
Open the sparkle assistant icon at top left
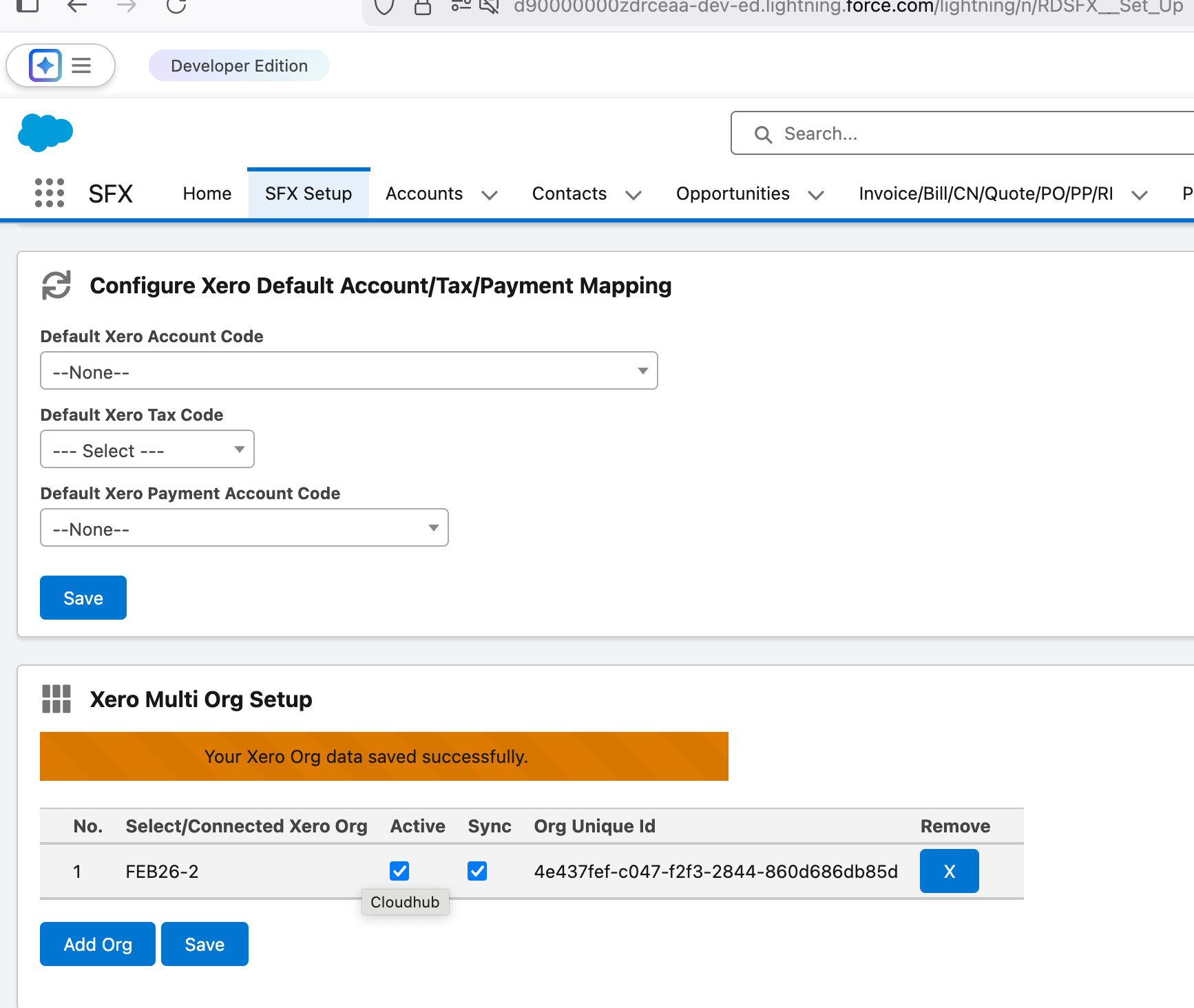point(45,65)
